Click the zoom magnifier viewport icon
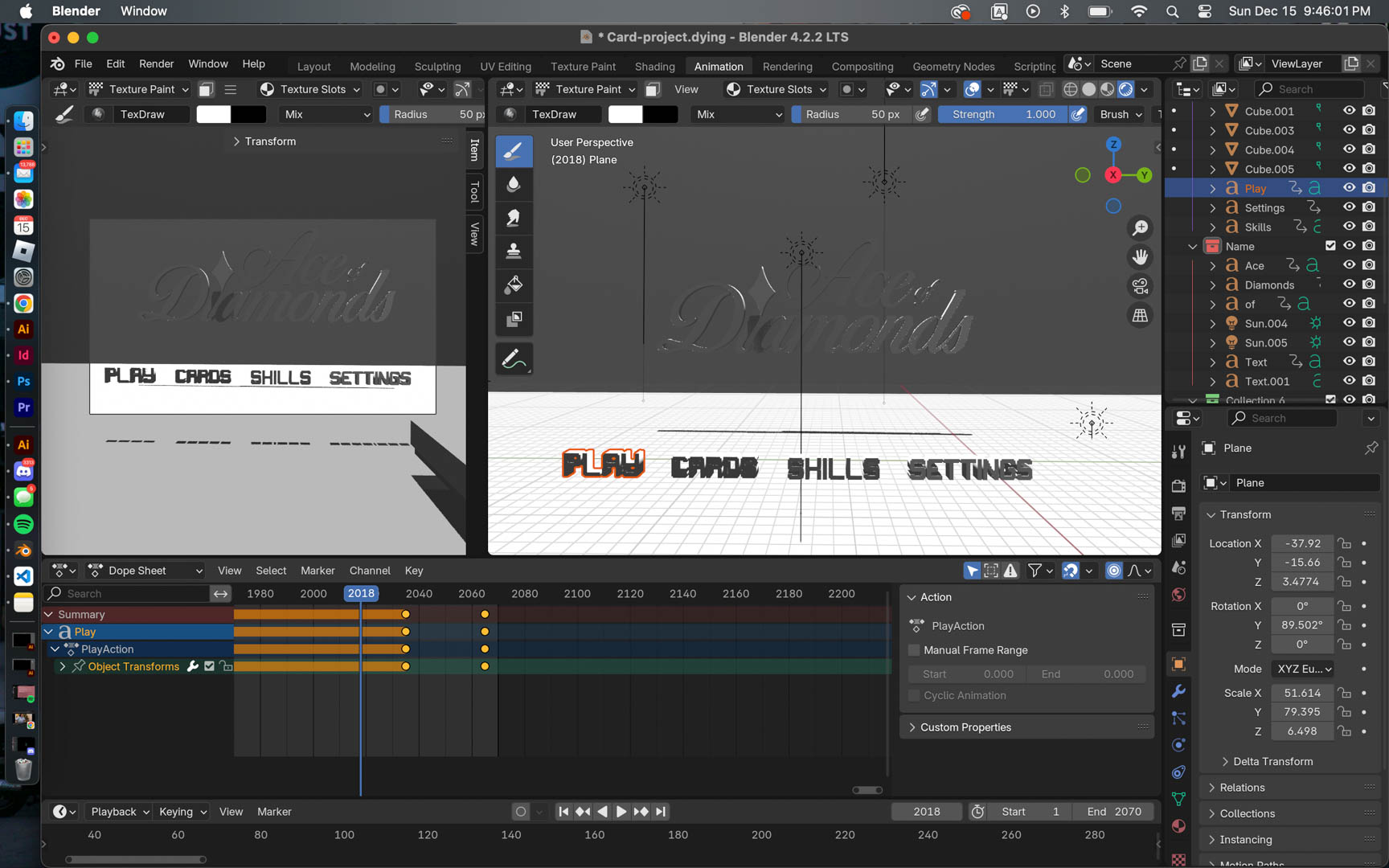Screen dimensions: 1389x868 (1140, 228)
